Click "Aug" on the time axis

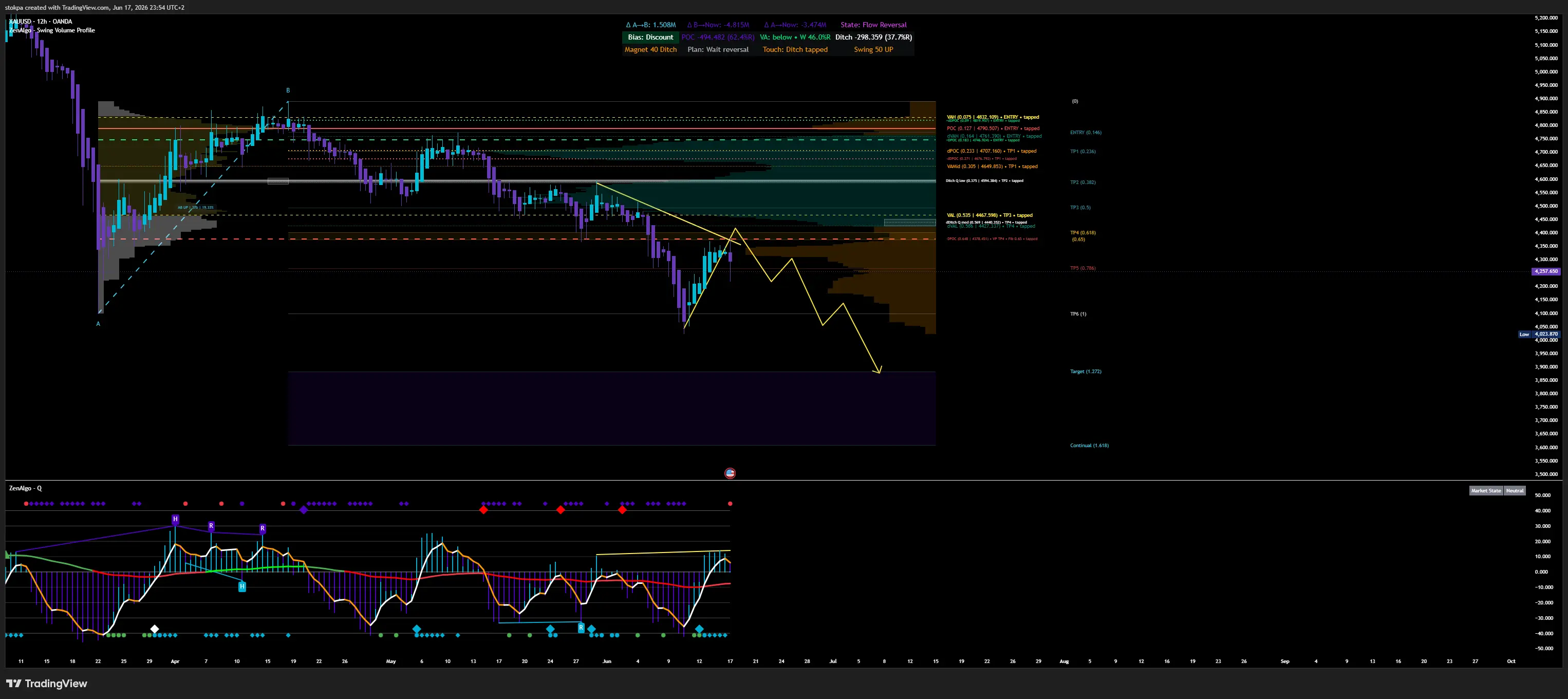click(x=1064, y=661)
